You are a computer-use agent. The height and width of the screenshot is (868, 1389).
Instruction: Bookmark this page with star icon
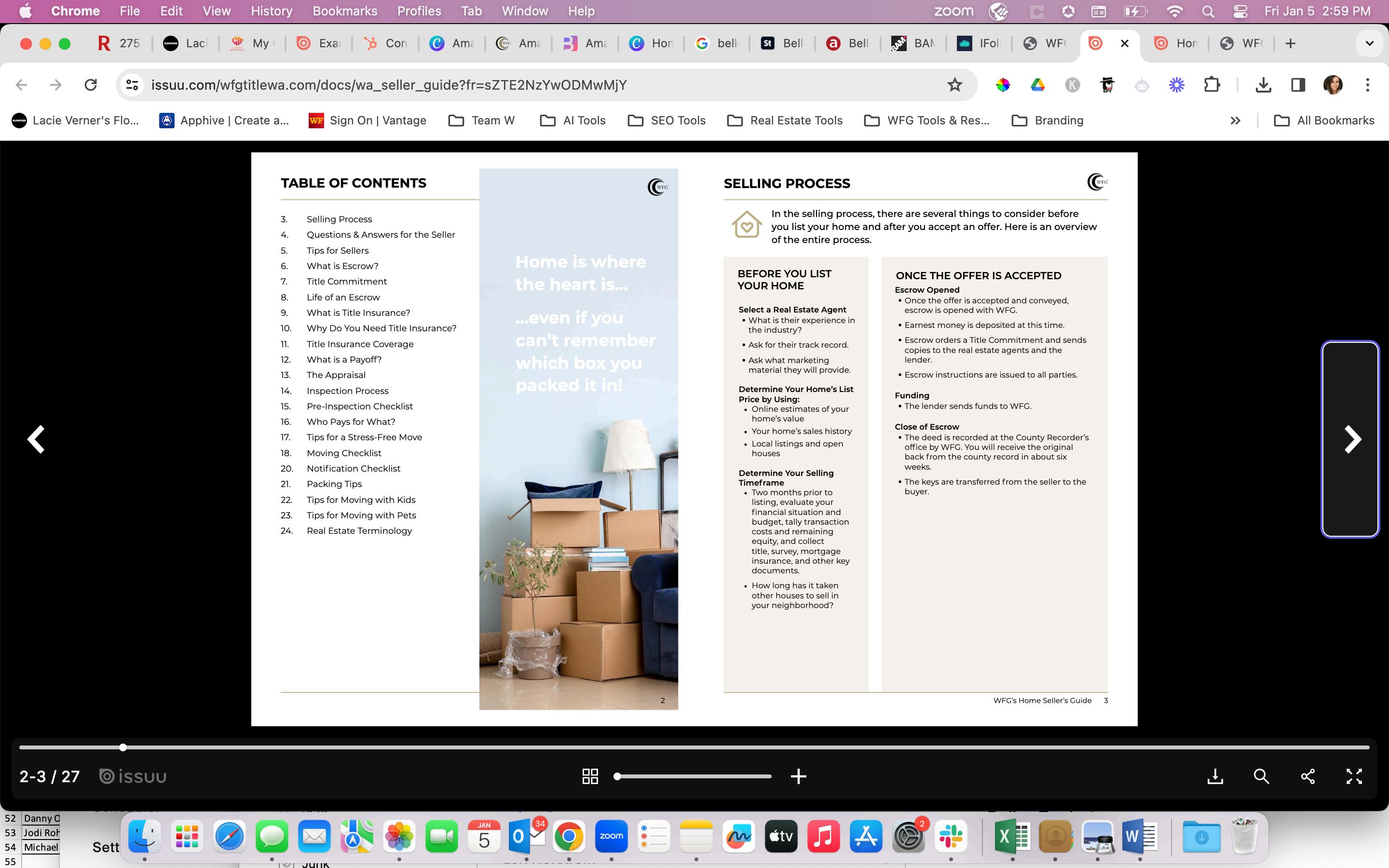click(x=954, y=85)
